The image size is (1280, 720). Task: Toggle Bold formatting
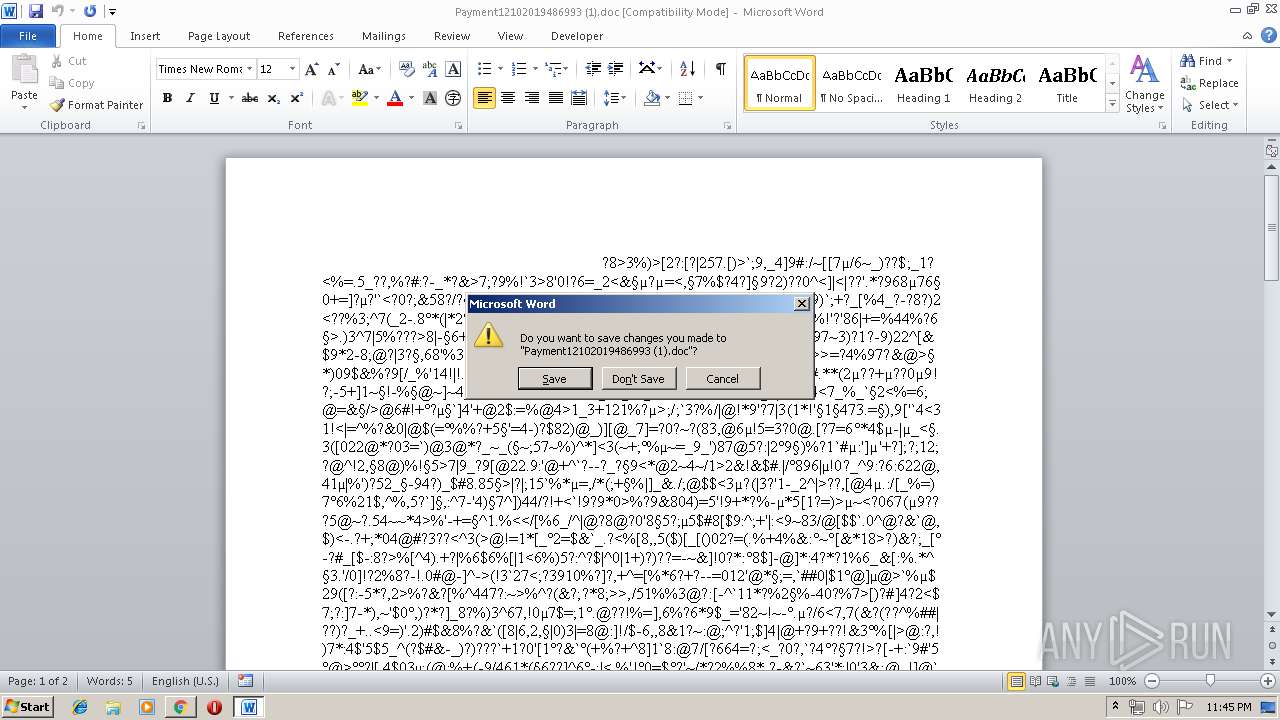pyautogui.click(x=167, y=98)
